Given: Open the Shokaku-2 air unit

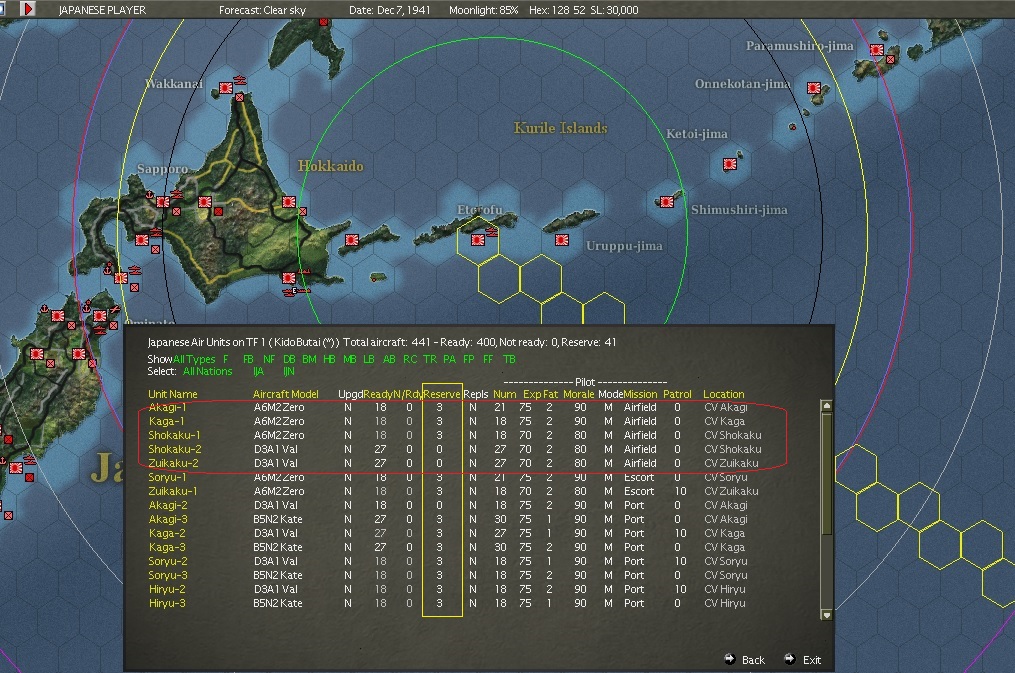Looking at the screenshot, I should (175, 449).
